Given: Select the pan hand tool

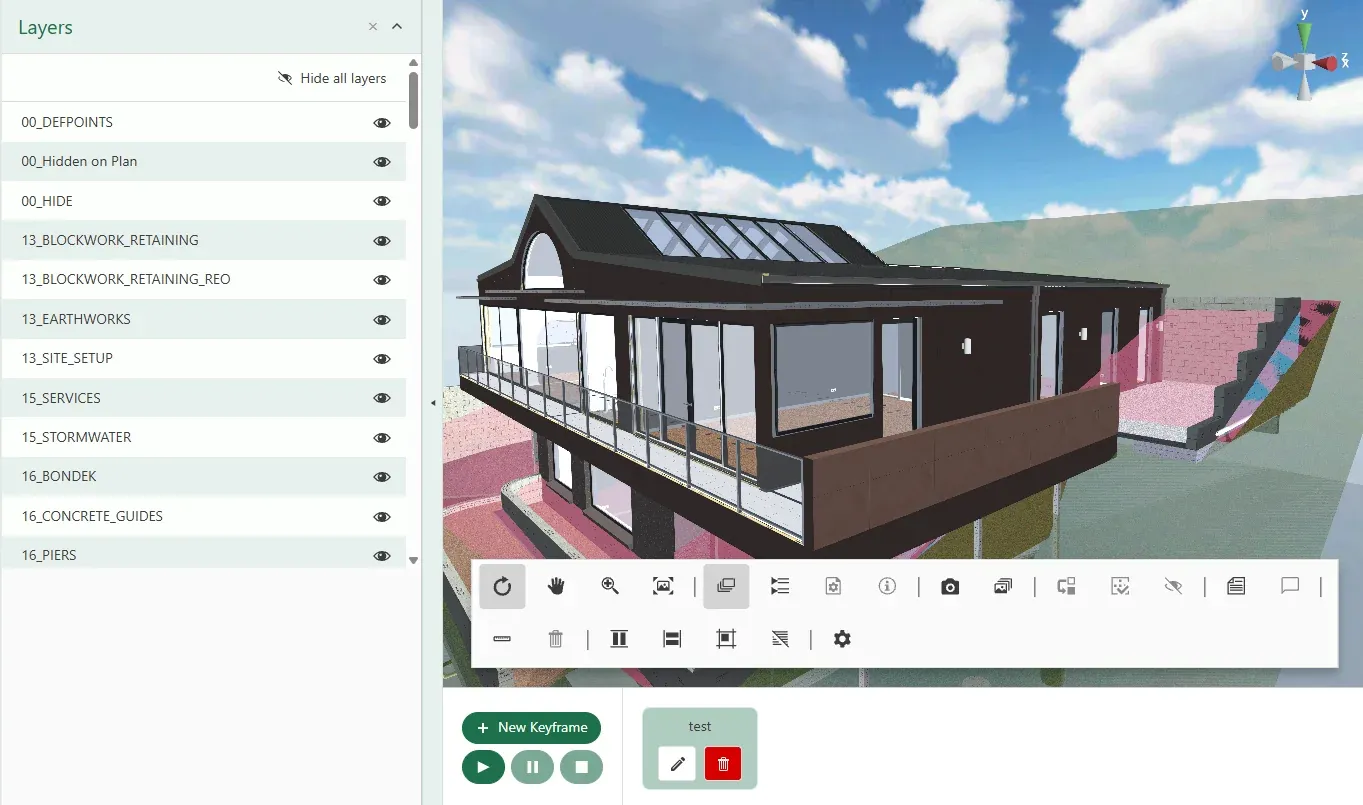Looking at the screenshot, I should [x=556, y=587].
